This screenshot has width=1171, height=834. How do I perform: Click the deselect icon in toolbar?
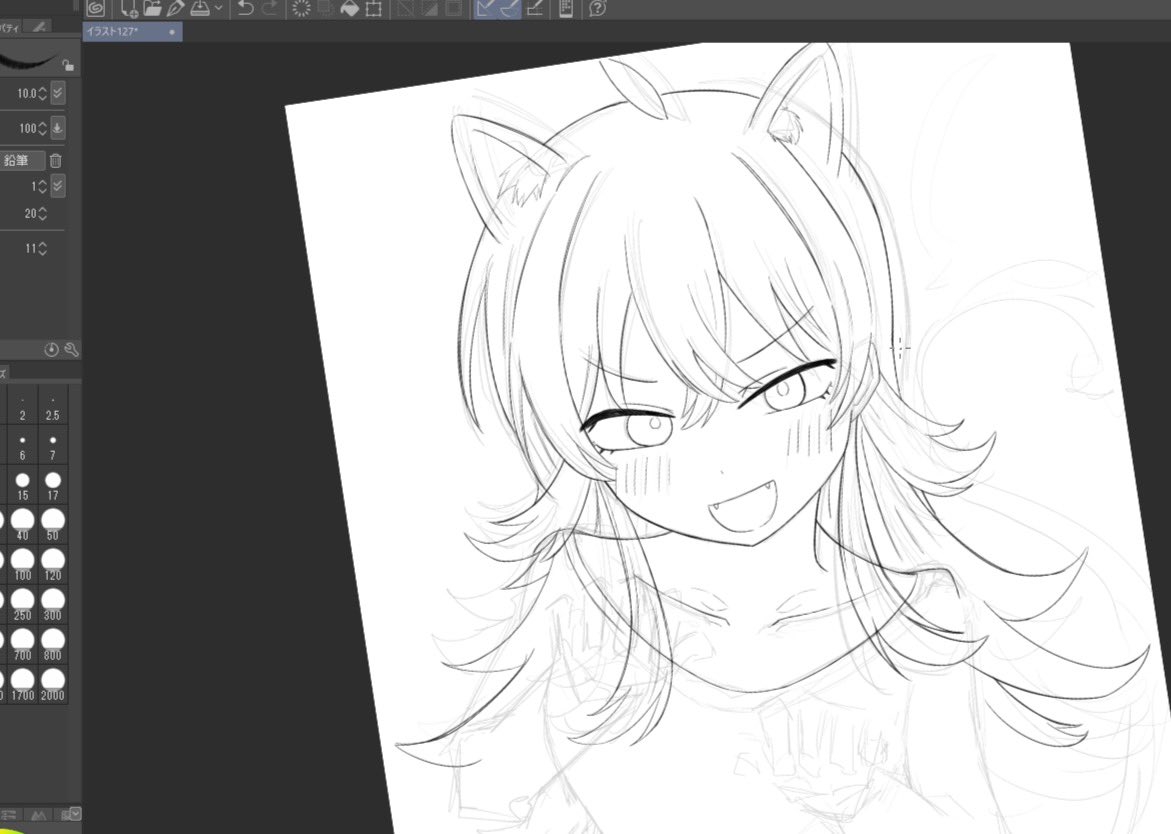(x=406, y=8)
